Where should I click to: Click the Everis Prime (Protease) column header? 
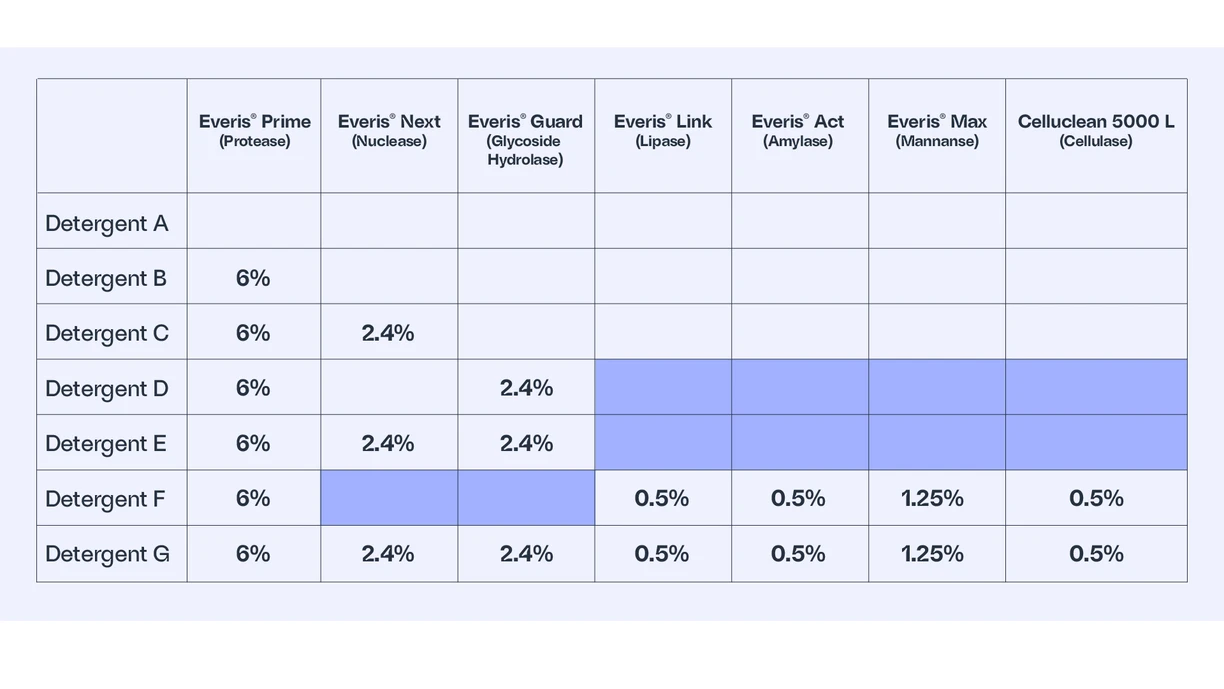click(x=254, y=131)
